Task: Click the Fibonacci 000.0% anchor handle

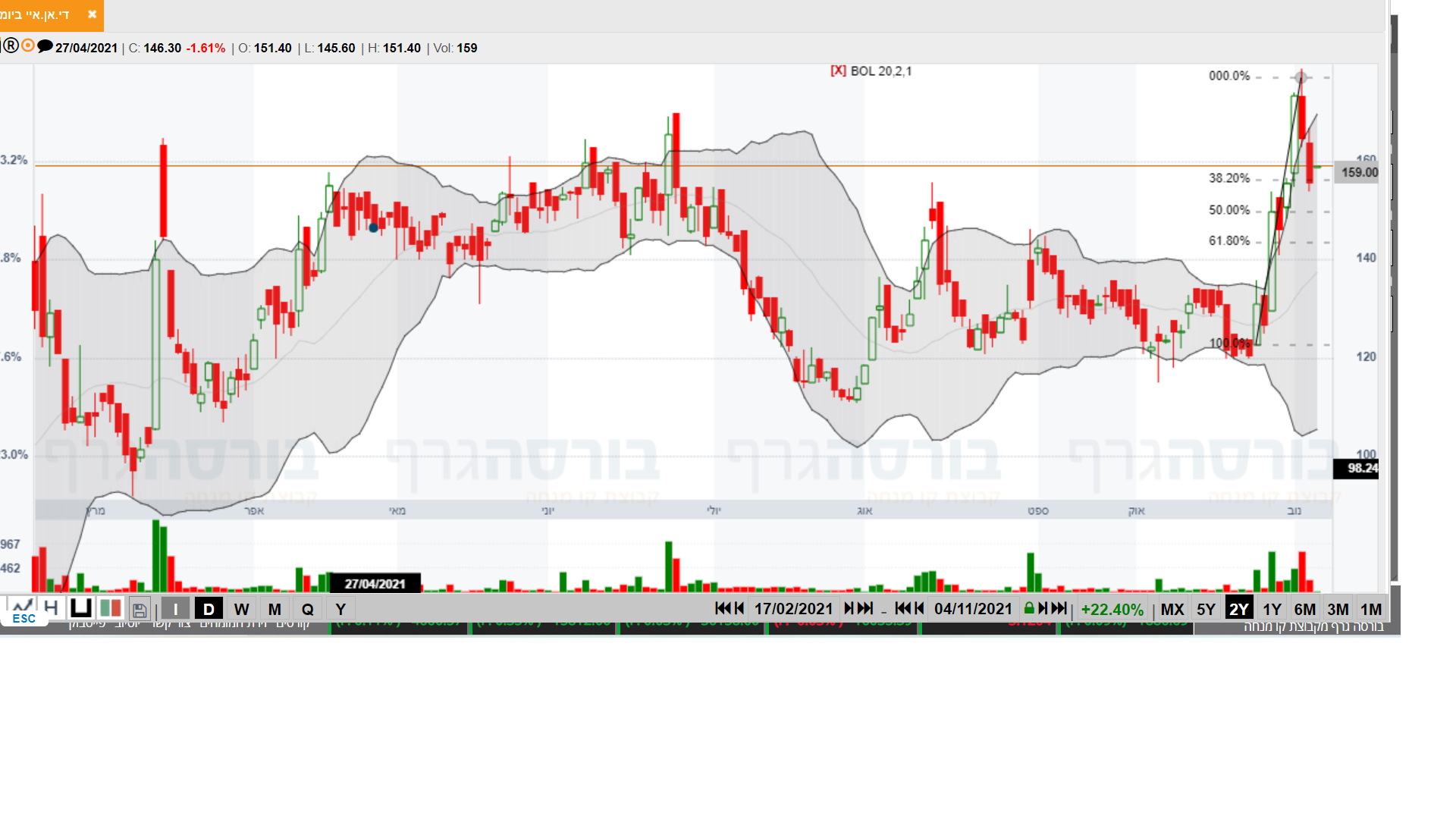Action: [1301, 77]
